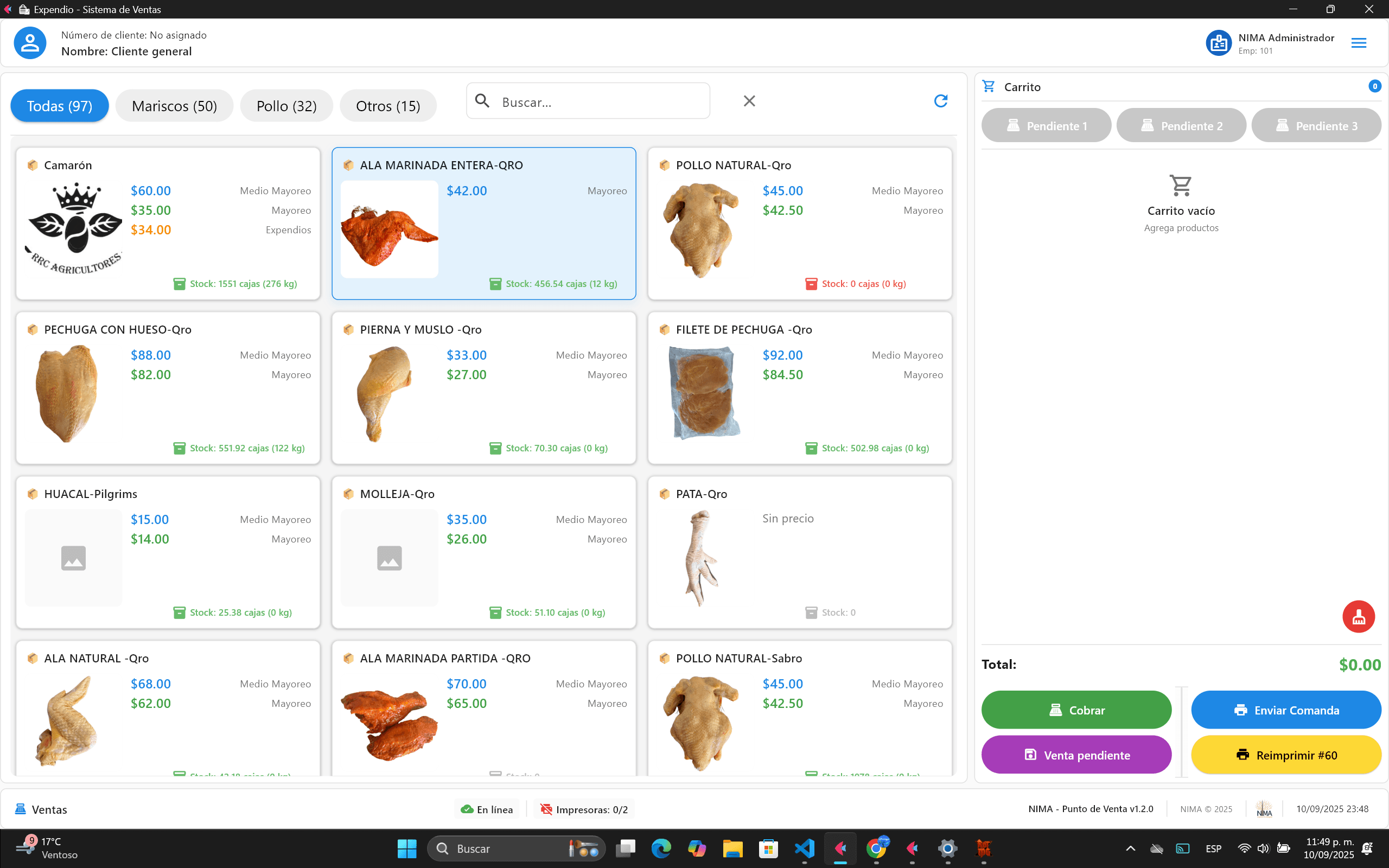Select the ALA MARINADA ENTERA-QRO product image
This screenshot has height=868, width=1389.
(x=389, y=229)
